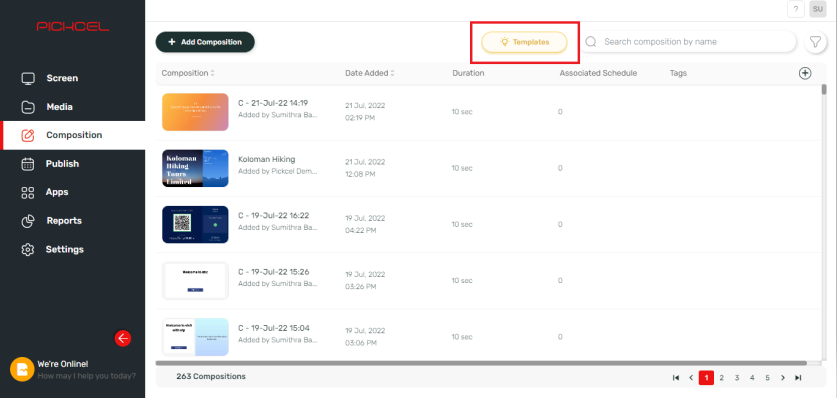This screenshot has height=398, width=837.
Task: Click the Reports pie chart icon
Action: pyautogui.click(x=28, y=221)
